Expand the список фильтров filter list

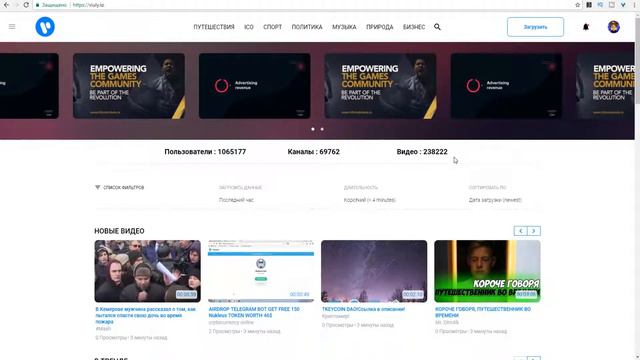click(x=124, y=187)
